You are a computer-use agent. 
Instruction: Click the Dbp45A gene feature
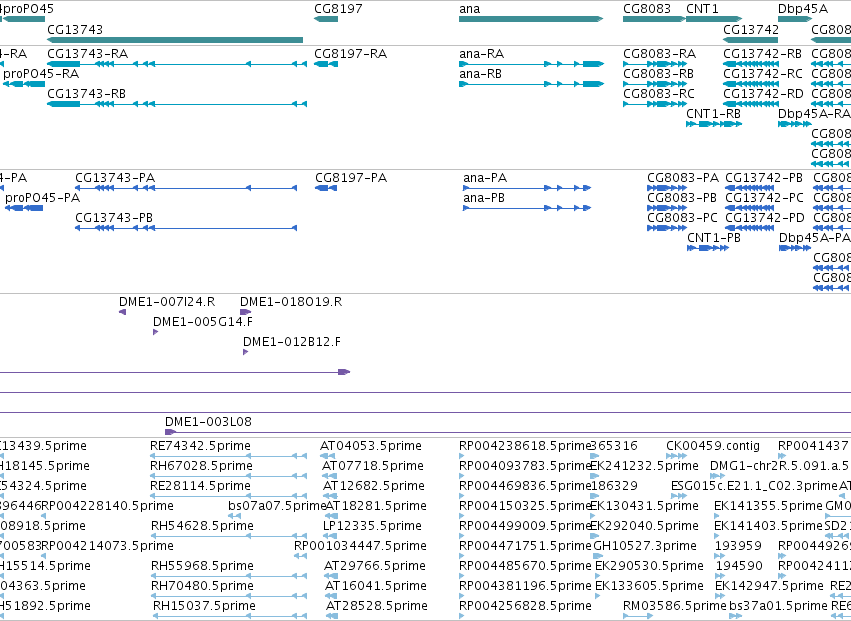coord(795,19)
